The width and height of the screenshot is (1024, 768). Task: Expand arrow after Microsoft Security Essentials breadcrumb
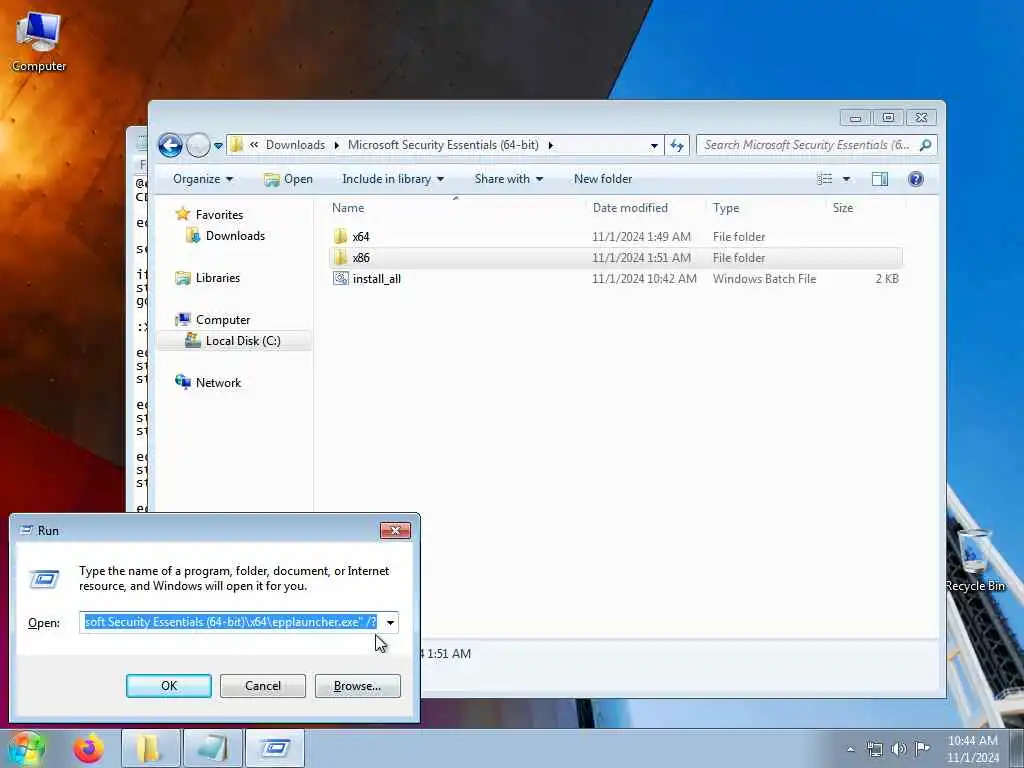coord(551,145)
